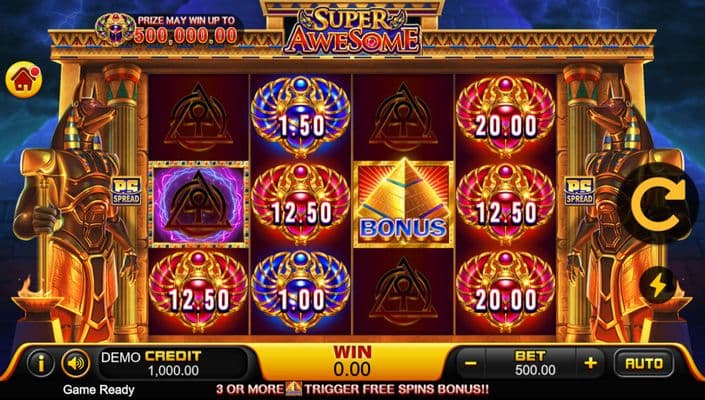Open the home menu icon
The width and height of the screenshot is (705, 400).
point(23,80)
